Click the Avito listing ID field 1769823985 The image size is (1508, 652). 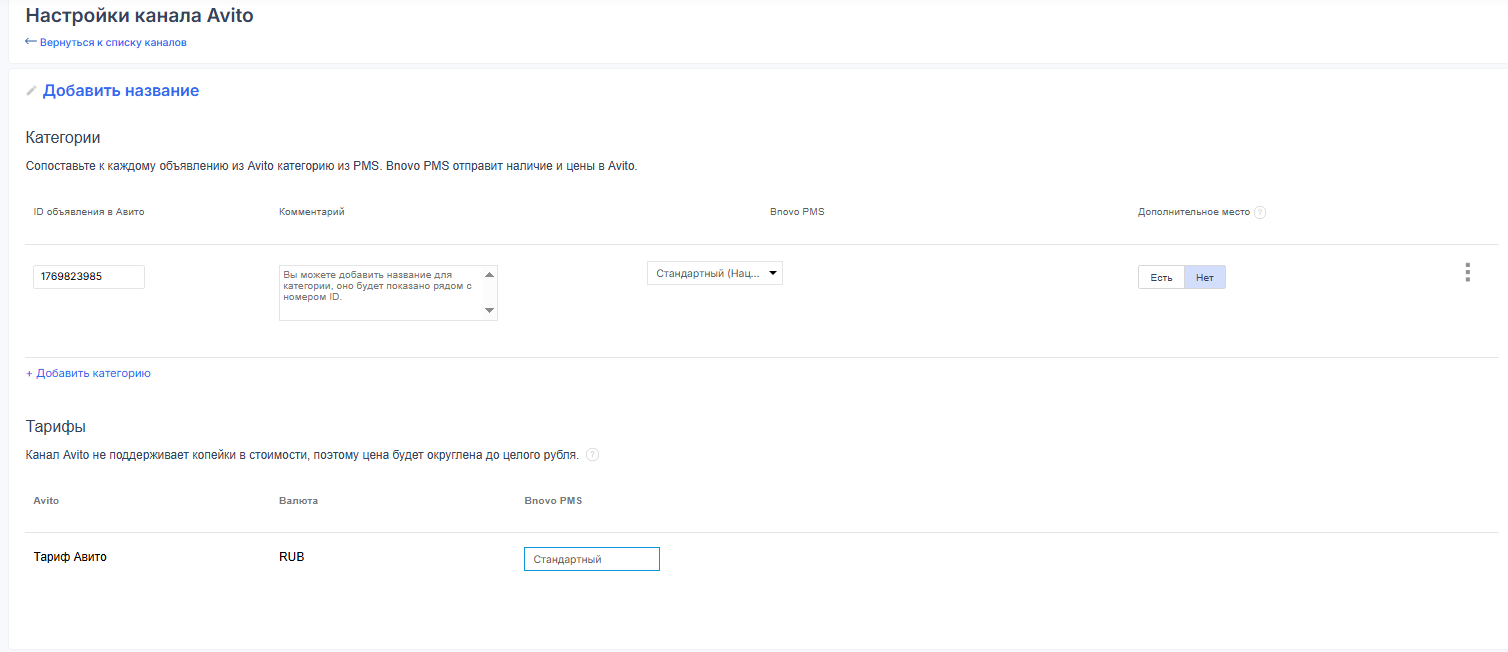[88, 277]
